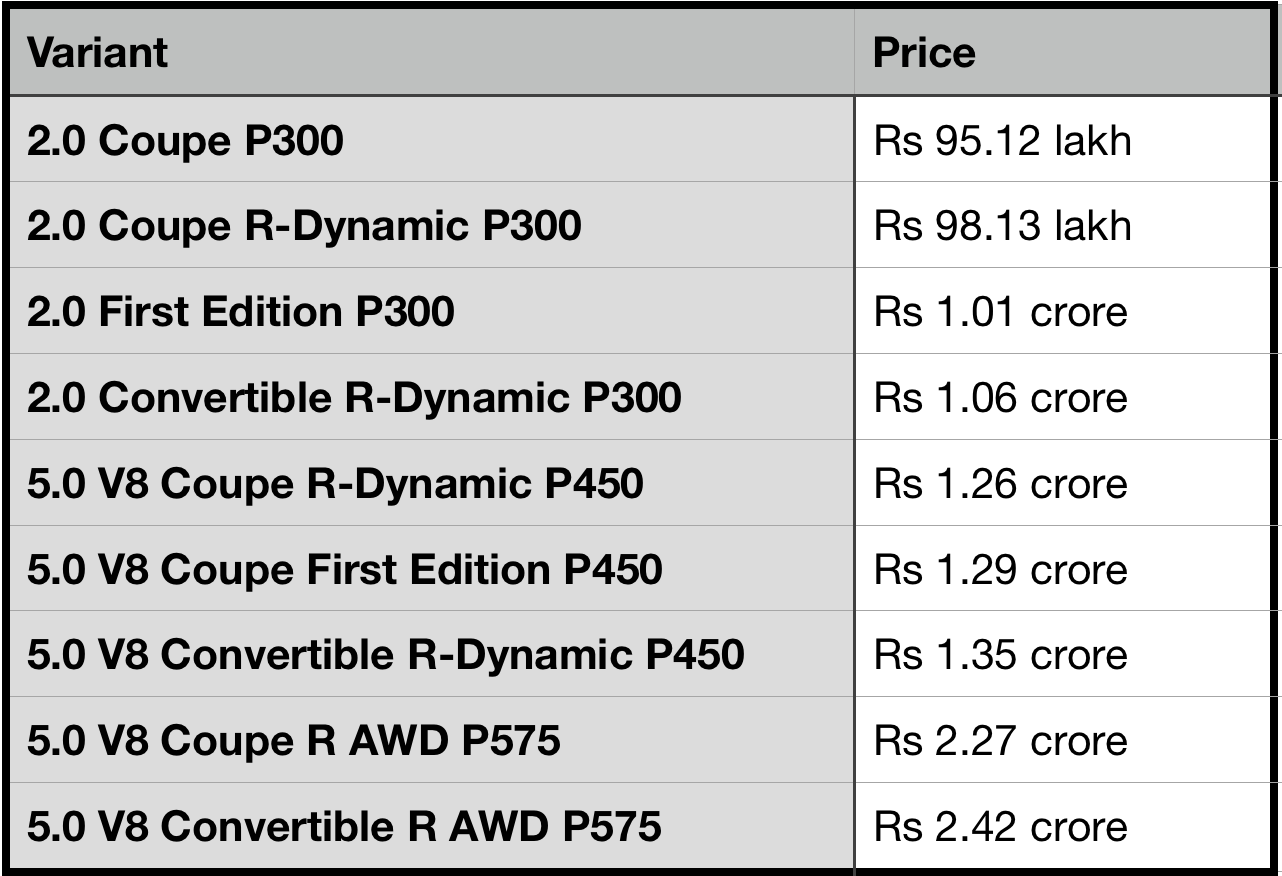The height and width of the screenshot is (876, 1282).
Task: Click the Rs 98.13 lakh price cell
Action: point(1003,226)
